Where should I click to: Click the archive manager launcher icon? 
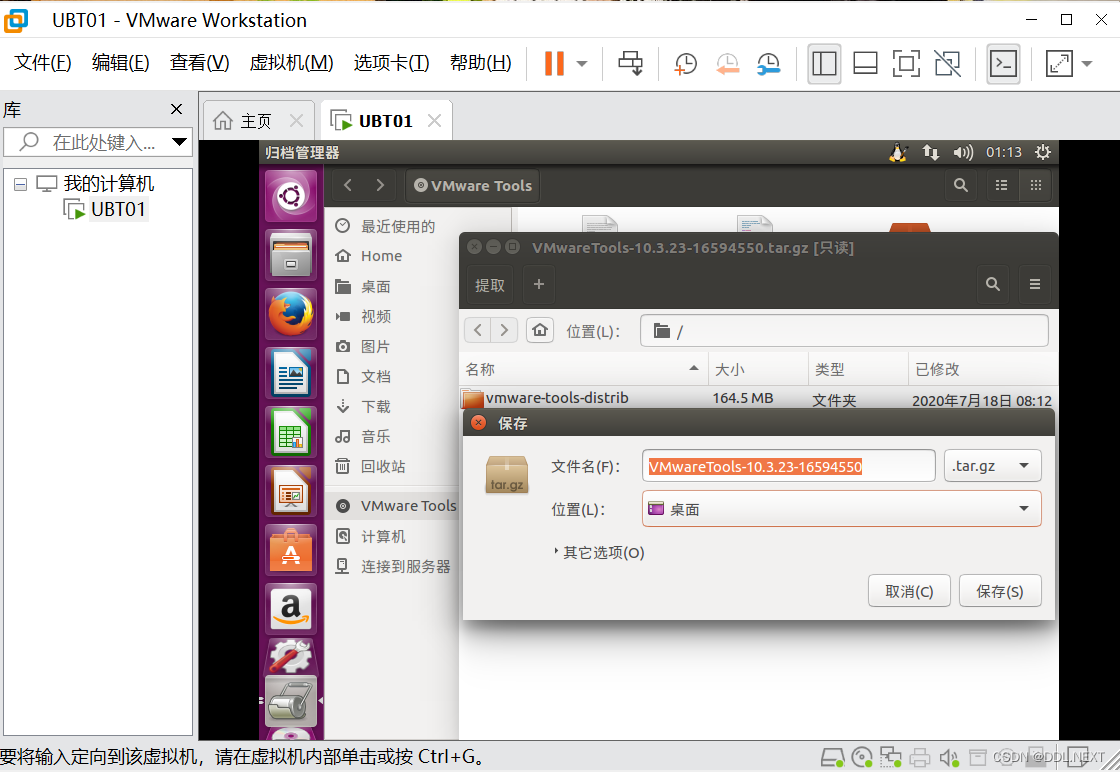pyautogui.click(x=291, y=701)
